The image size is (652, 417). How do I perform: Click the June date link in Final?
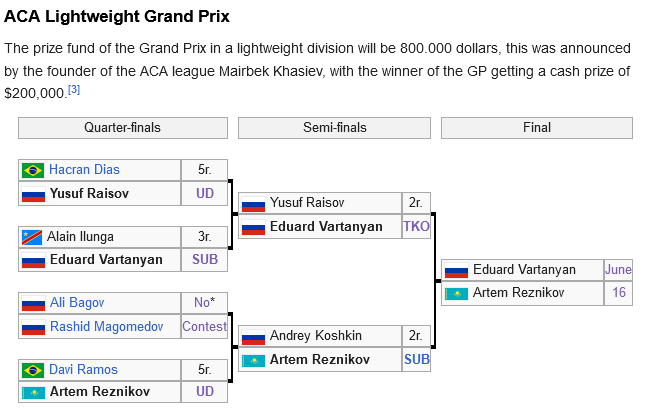618,269
